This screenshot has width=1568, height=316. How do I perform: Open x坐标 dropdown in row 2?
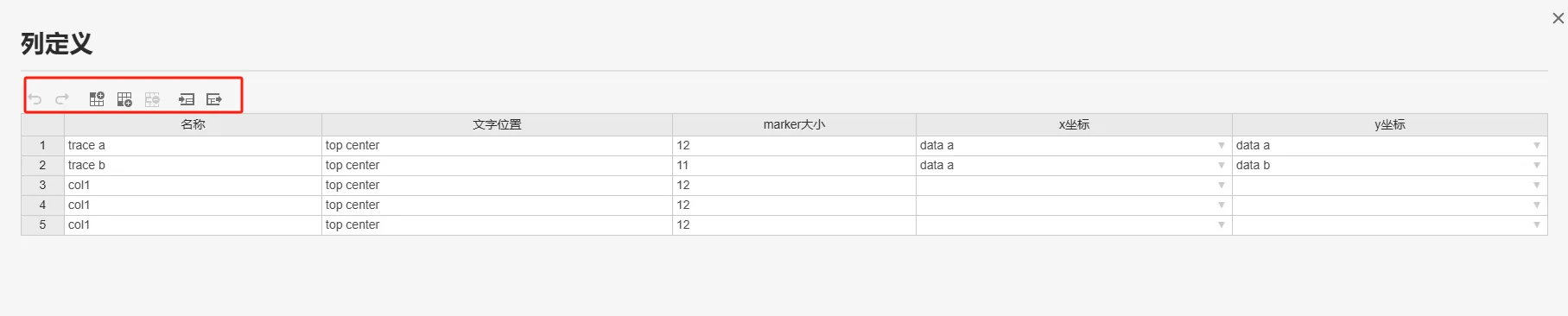click(1221, 166)
